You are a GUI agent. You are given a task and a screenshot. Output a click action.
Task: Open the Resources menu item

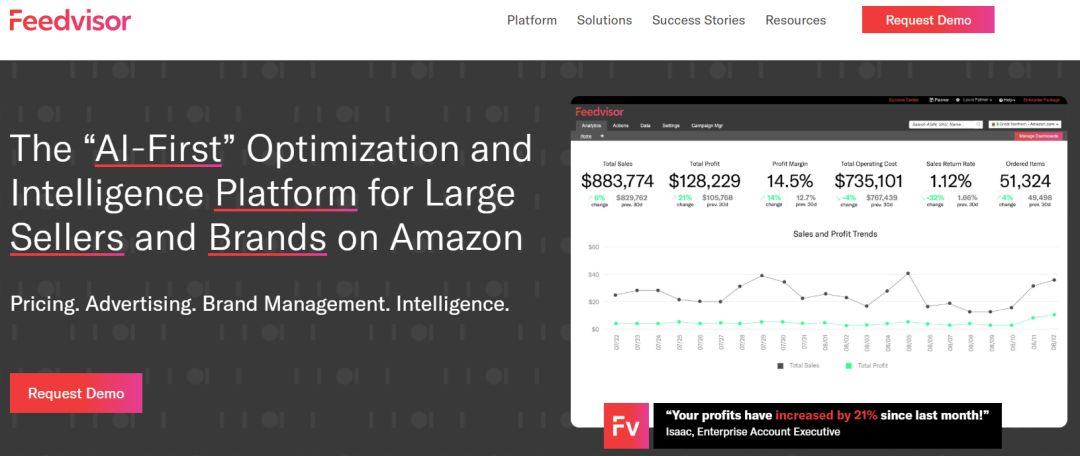point(795,20)
